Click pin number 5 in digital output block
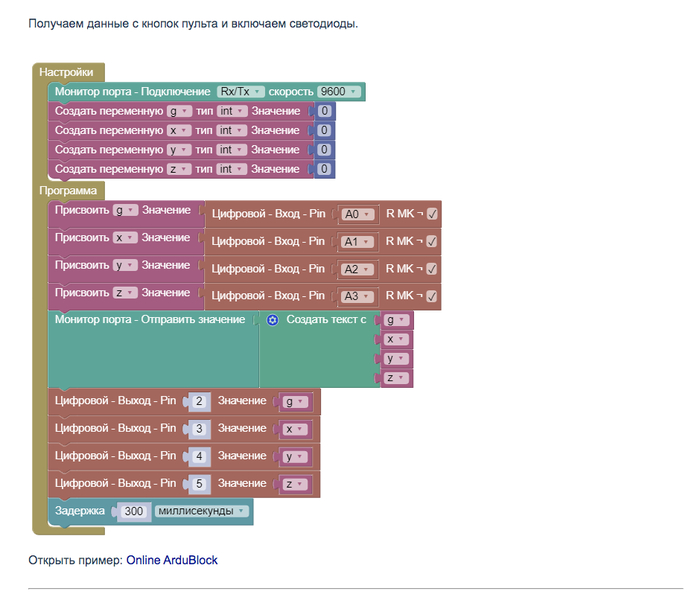700x600 pixels. 199,484
